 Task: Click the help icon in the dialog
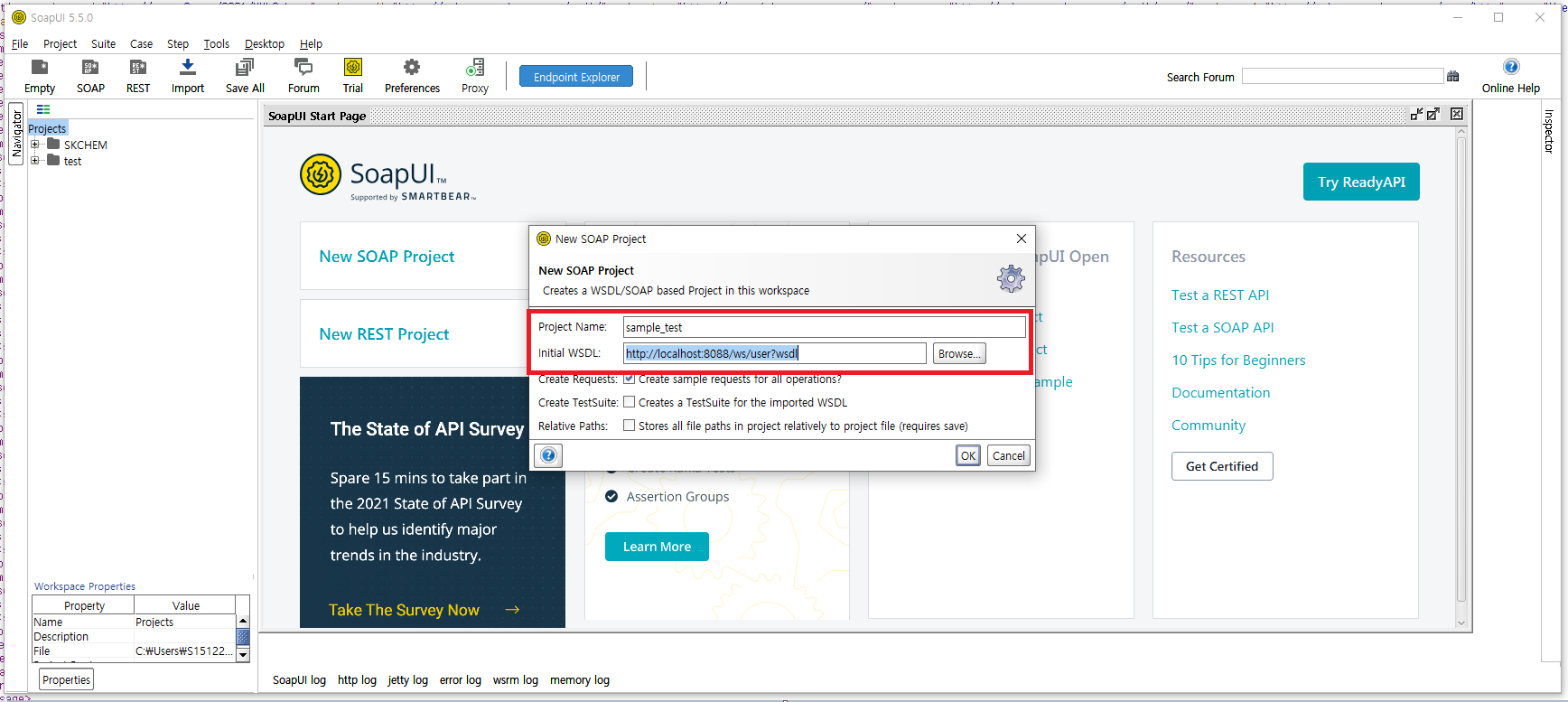click(x=548, y=455)
